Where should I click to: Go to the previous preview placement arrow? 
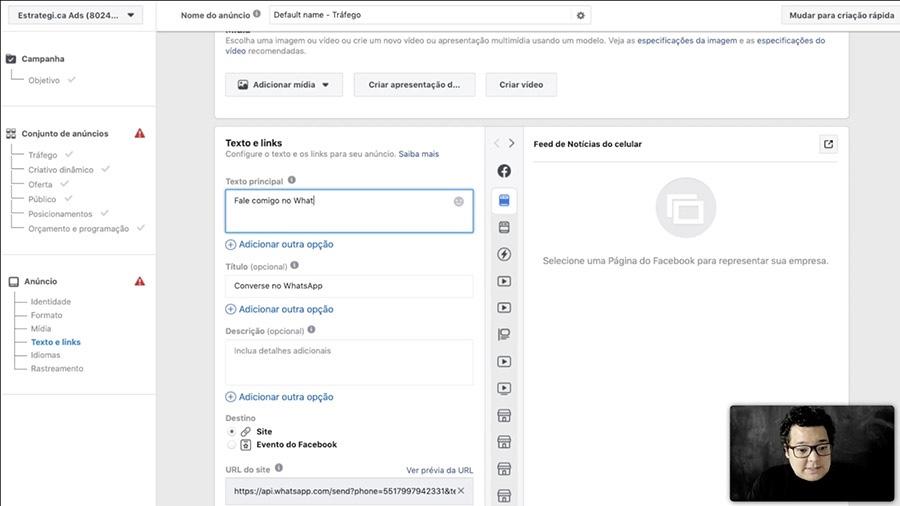click(496, 143)
